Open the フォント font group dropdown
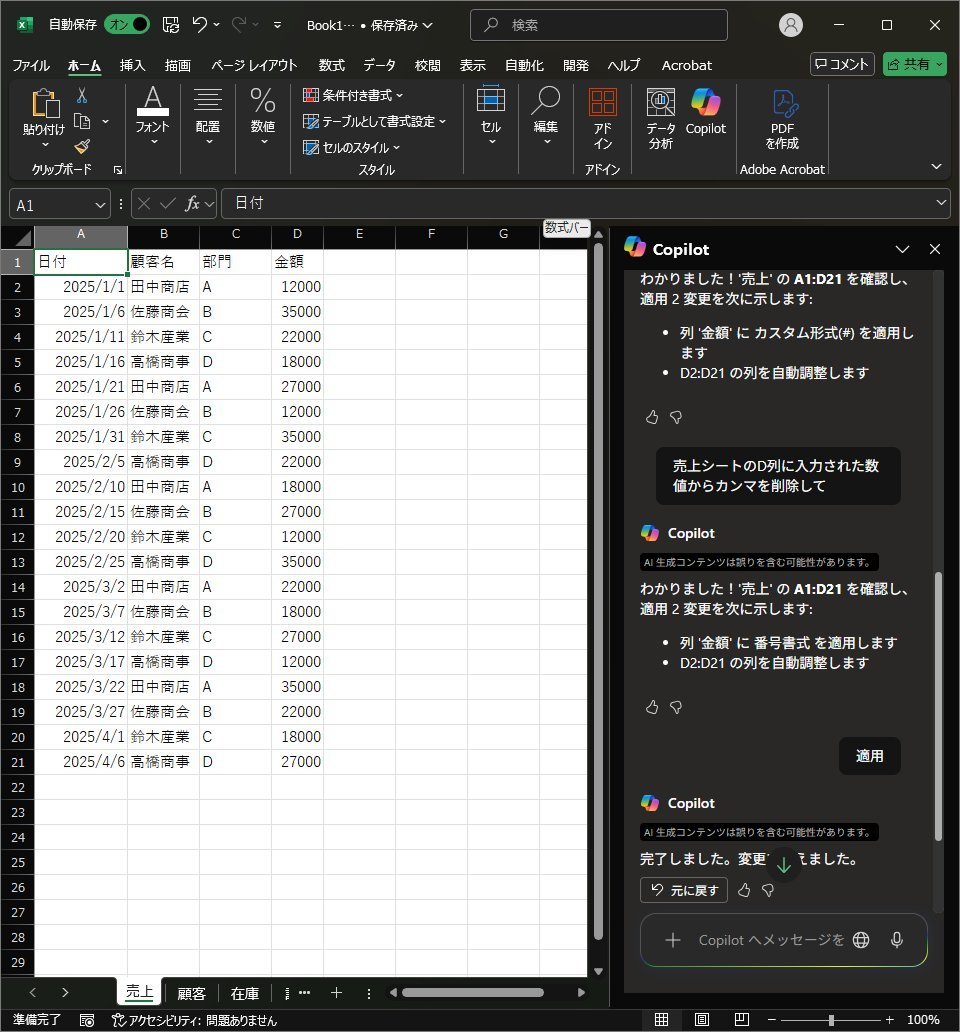Viewport: 960px width, 1032px height. 153,116
